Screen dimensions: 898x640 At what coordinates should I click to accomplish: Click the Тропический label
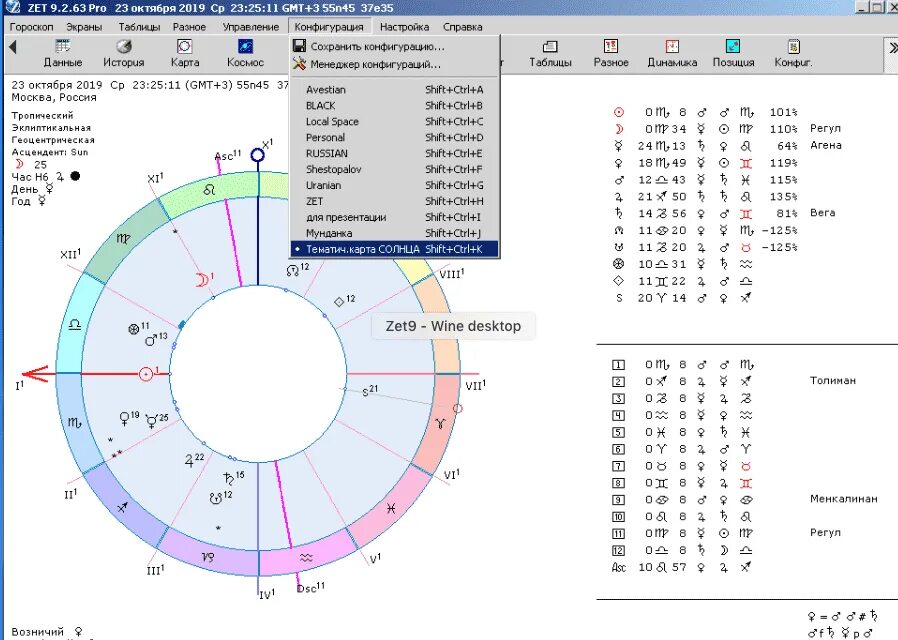tap(42, 116)
